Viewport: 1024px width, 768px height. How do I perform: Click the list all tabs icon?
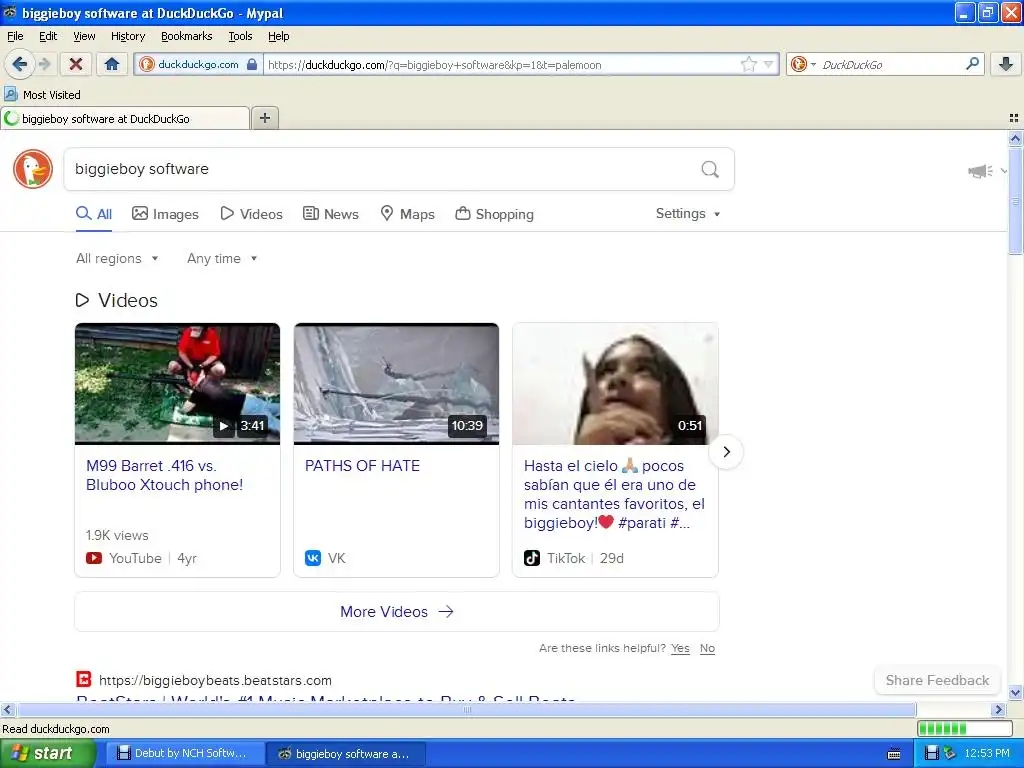[x=1014, y=118]
